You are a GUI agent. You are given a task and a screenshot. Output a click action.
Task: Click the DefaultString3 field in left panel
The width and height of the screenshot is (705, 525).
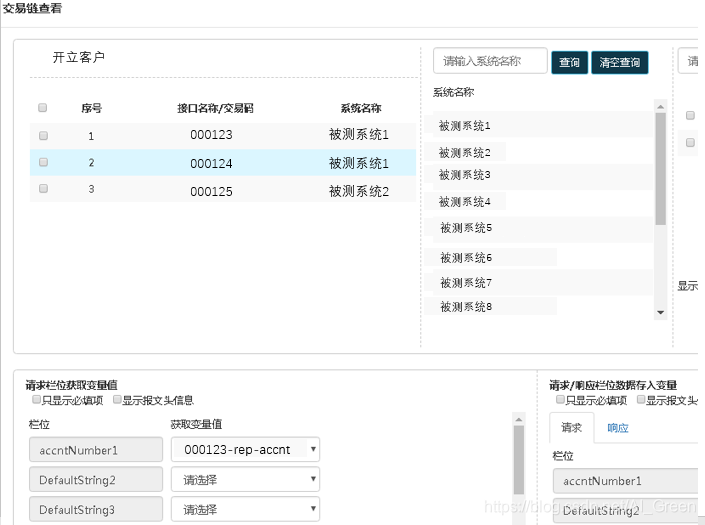(x=96, y=509)
